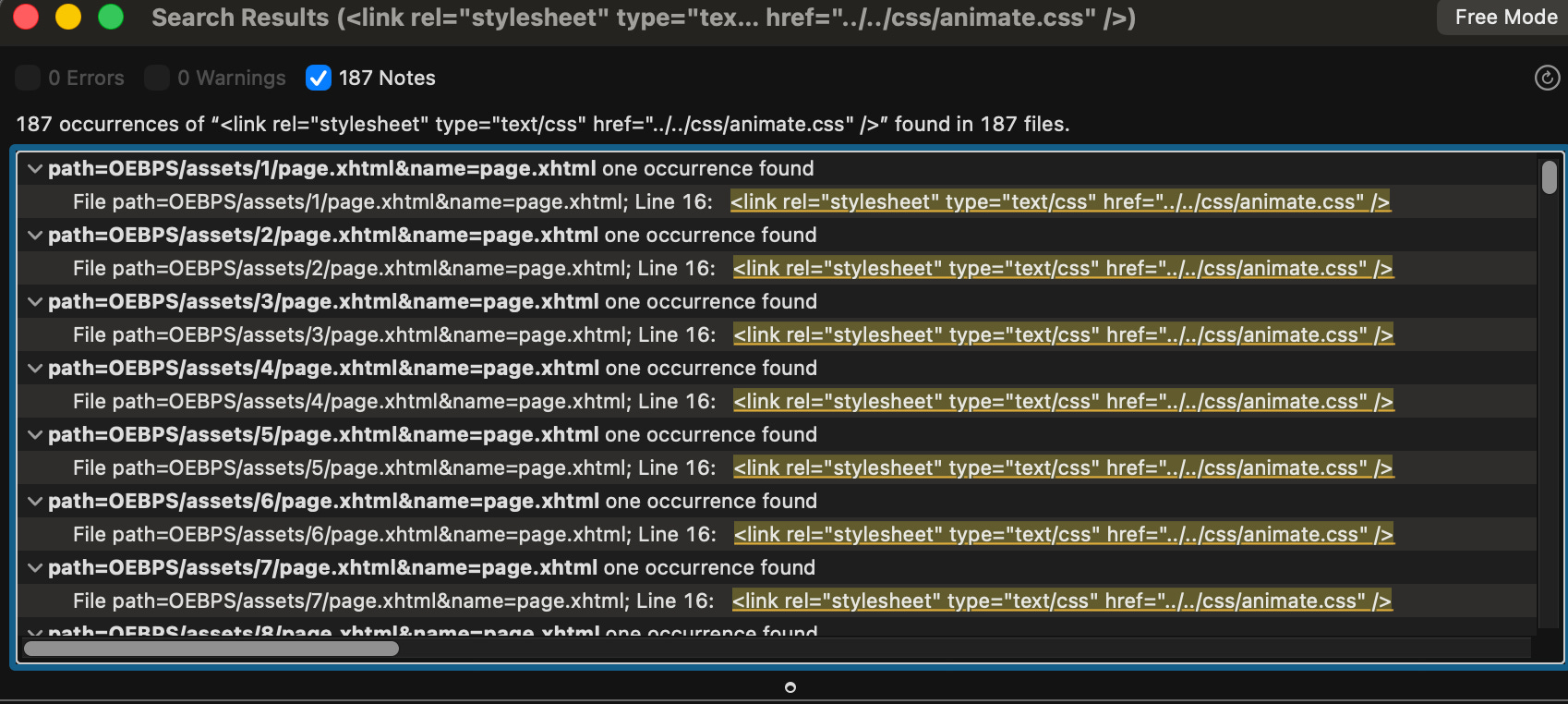1568x704 pixels.
Task: Close the Search Results window
Action: (x=26, y=17)
